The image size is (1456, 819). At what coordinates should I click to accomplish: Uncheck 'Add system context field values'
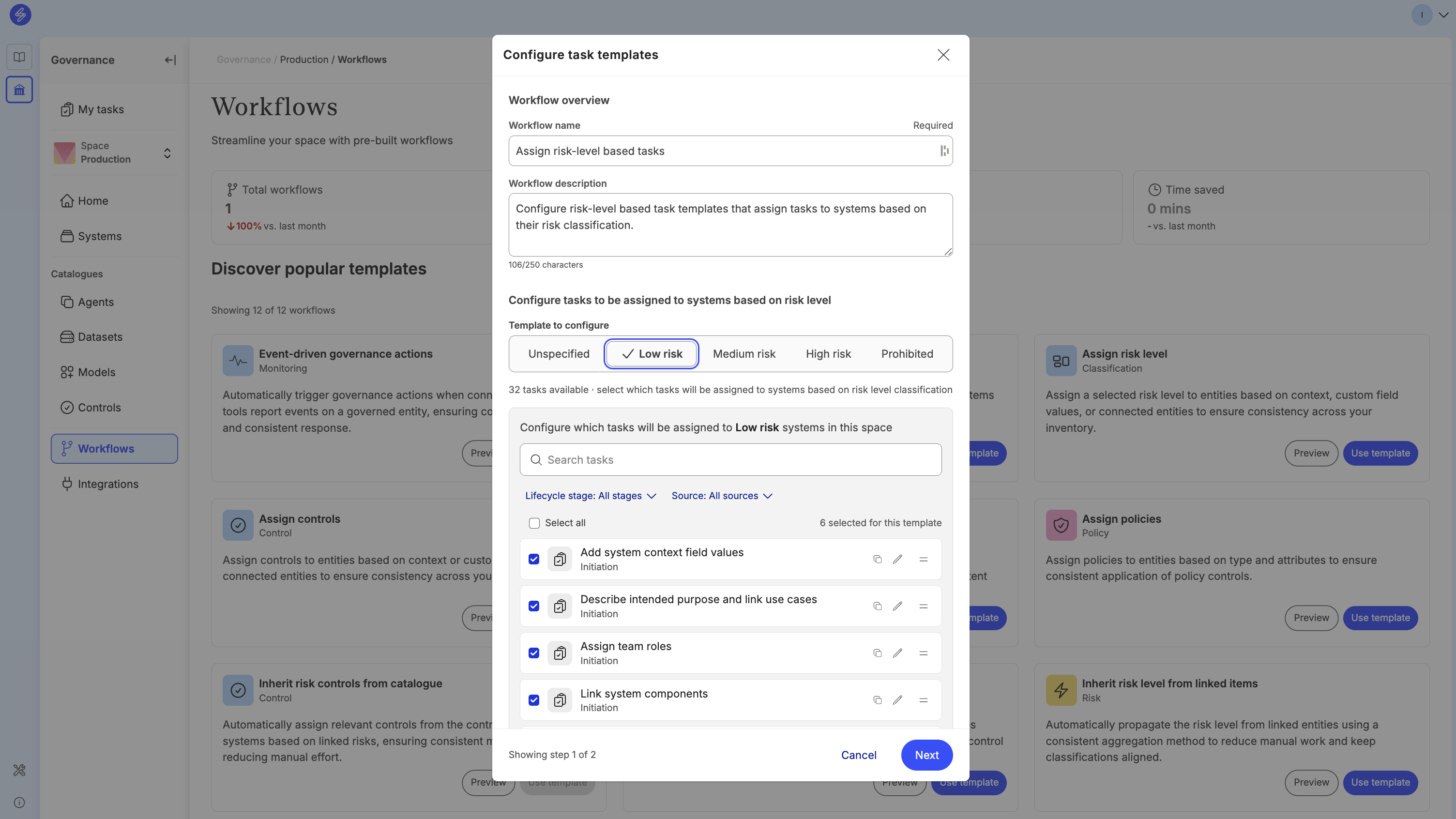pyautogui.click(x=534, y=559)
